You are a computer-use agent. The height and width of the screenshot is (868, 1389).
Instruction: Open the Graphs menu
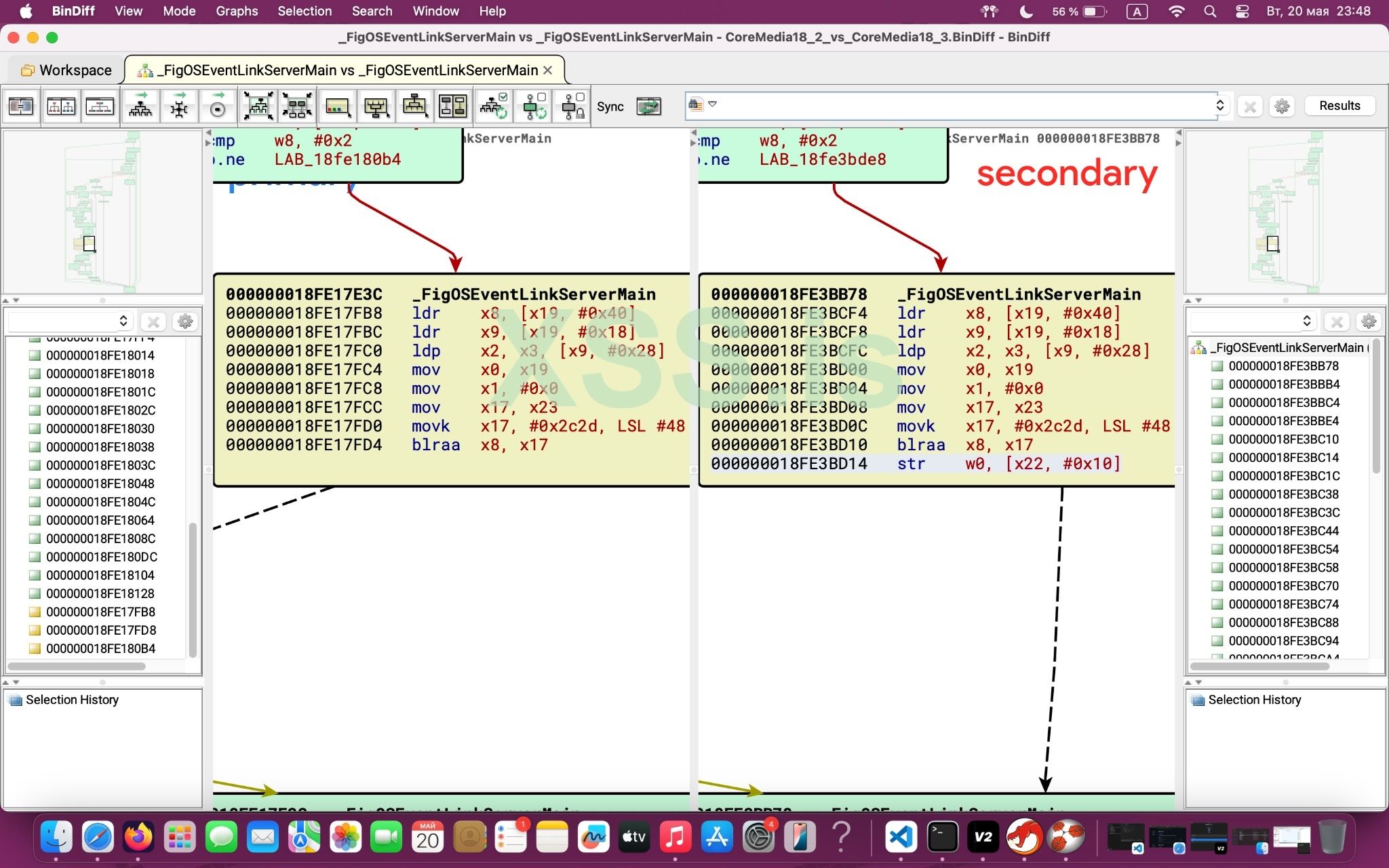pyautogui.click(x=237, y=11)
